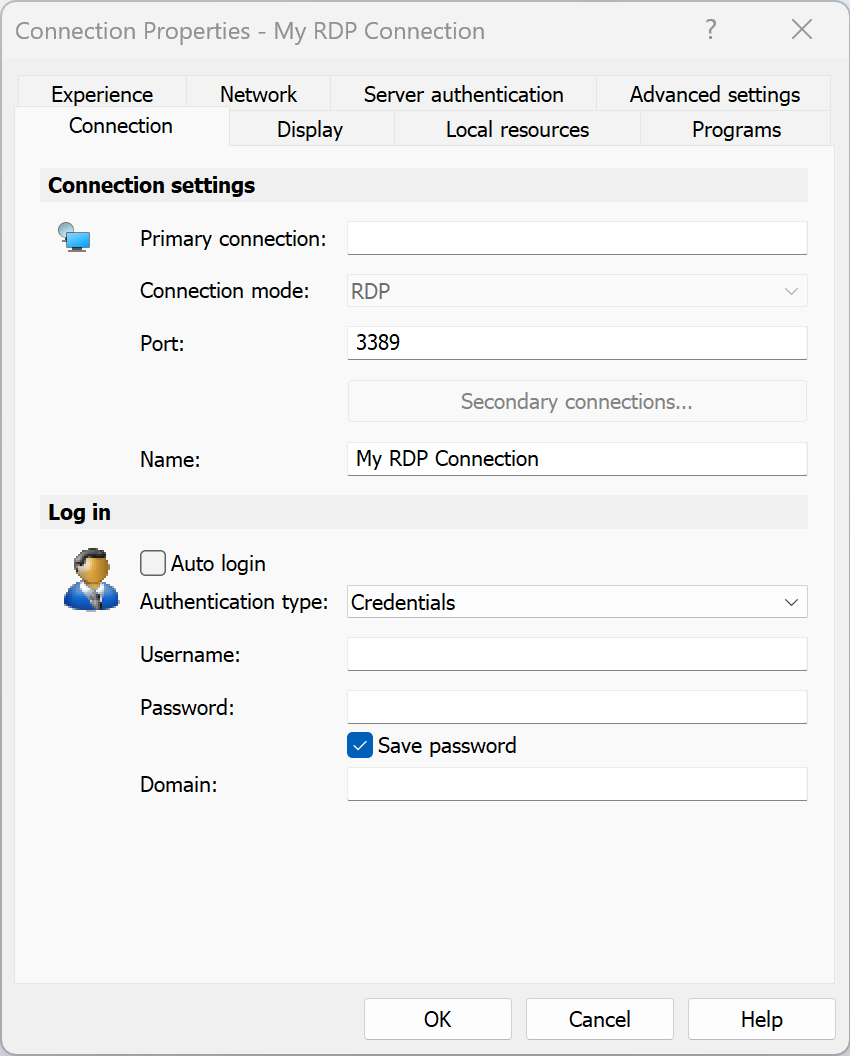Open the Authentication type dropdown

click(x=577, y=602)
